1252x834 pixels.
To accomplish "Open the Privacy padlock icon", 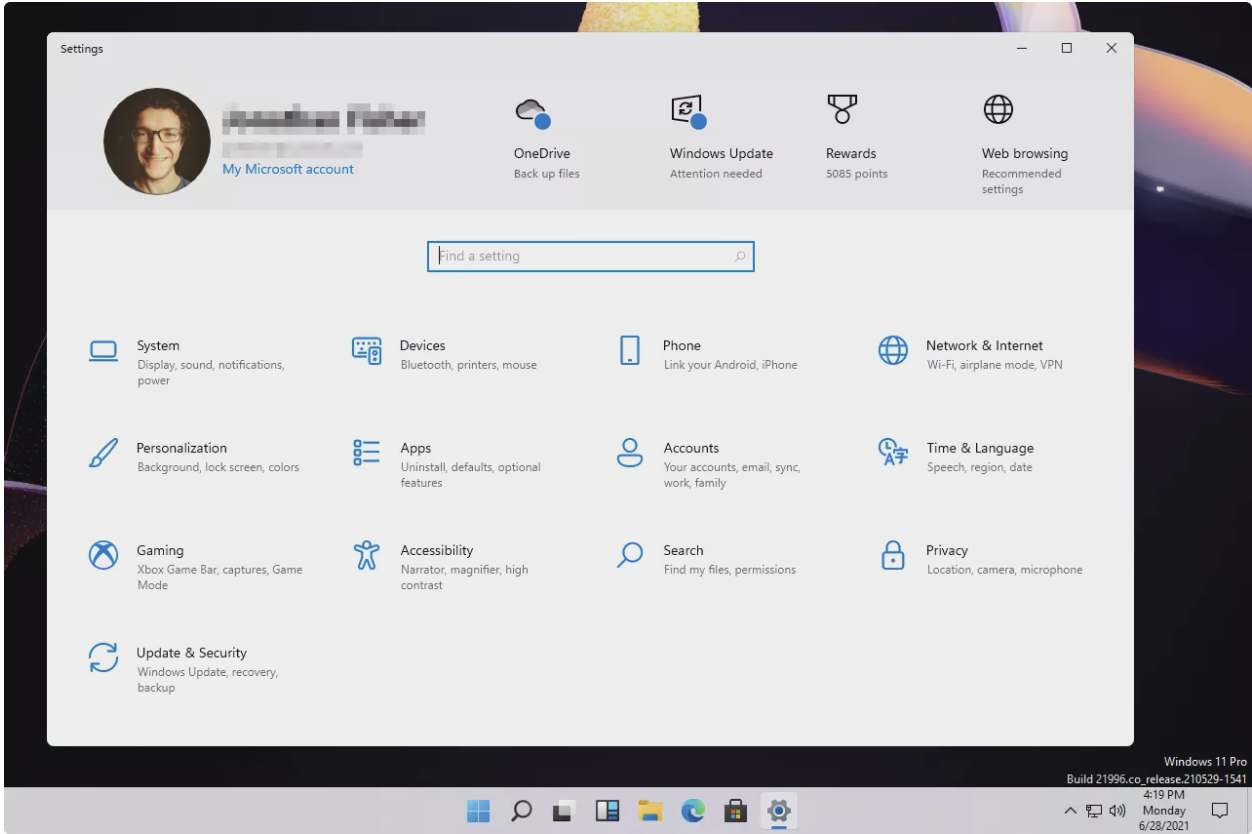I will (x=893, y=555).
